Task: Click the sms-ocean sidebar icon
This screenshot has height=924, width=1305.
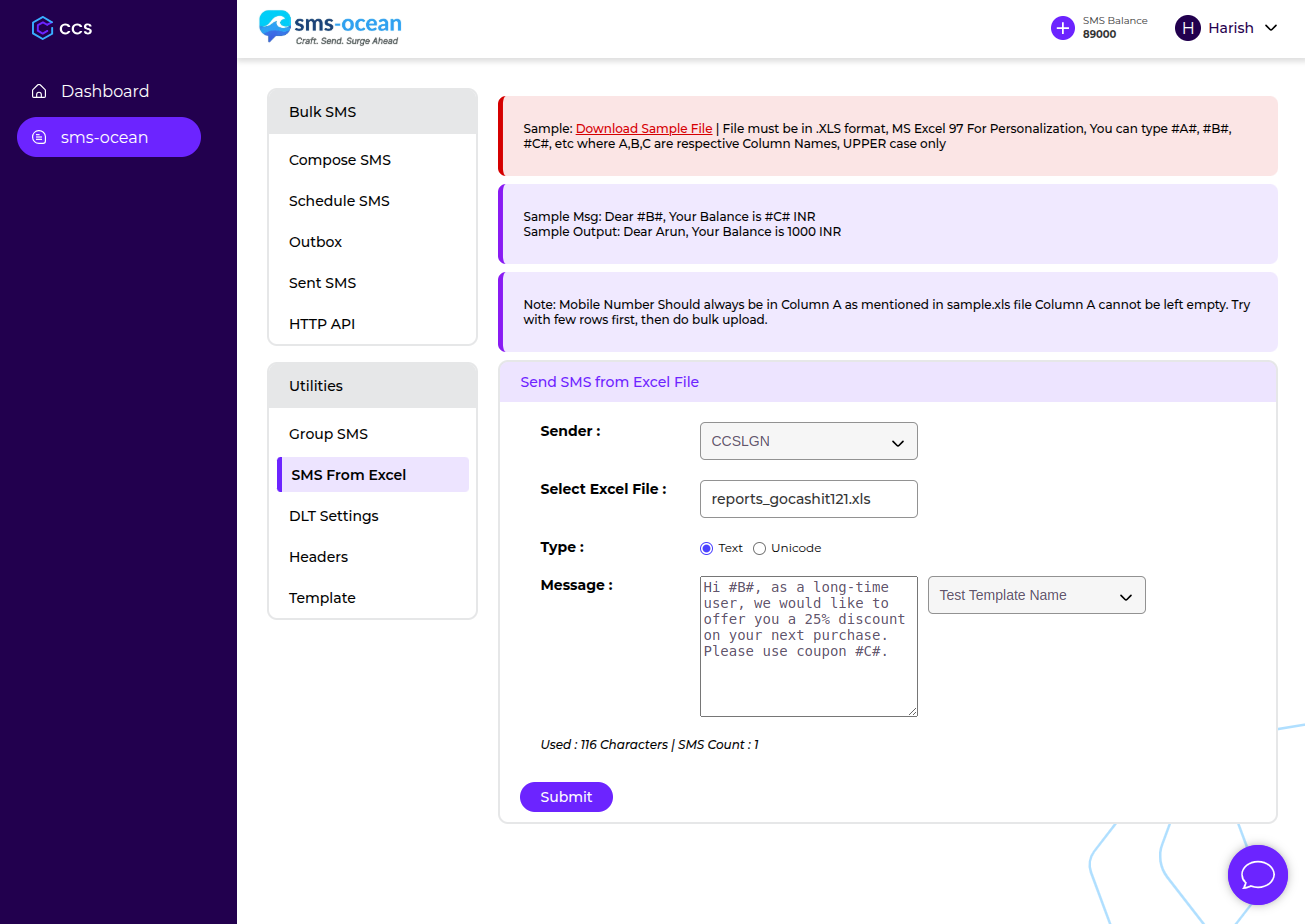Action: click(x=39, y=138)
